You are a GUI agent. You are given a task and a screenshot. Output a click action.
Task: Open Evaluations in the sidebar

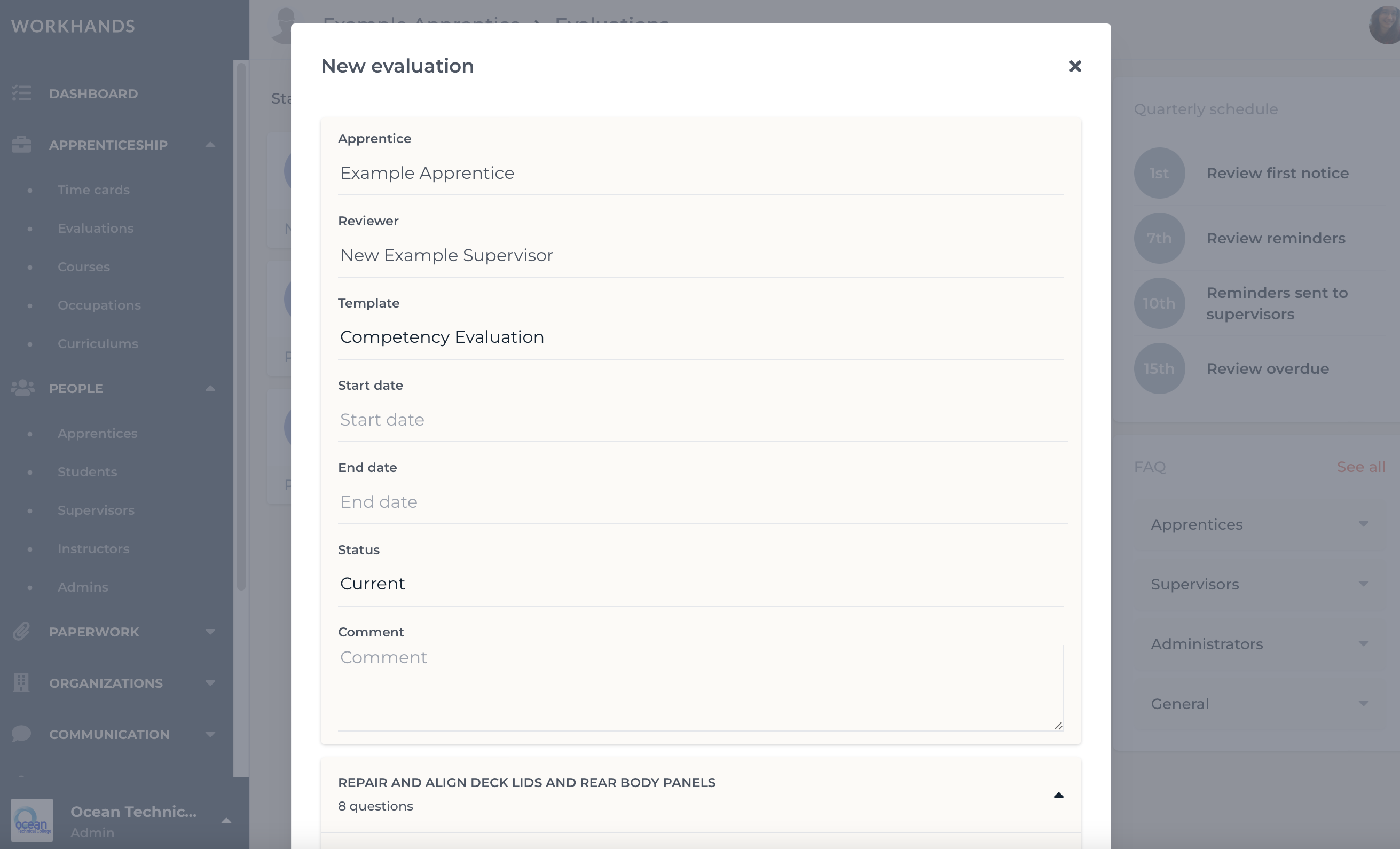pyautogui.click(x=96, y=228)
